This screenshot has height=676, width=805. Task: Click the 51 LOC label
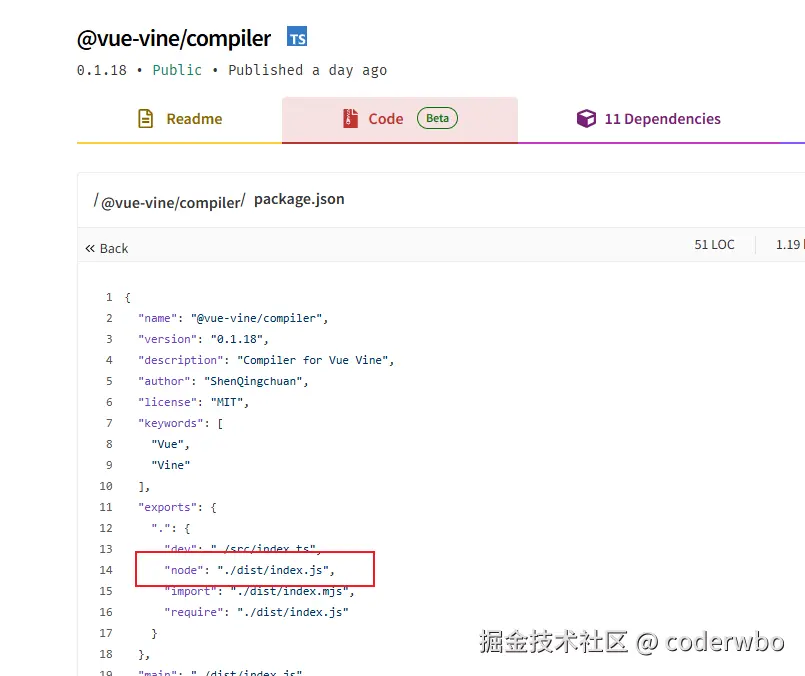(714, 245)
